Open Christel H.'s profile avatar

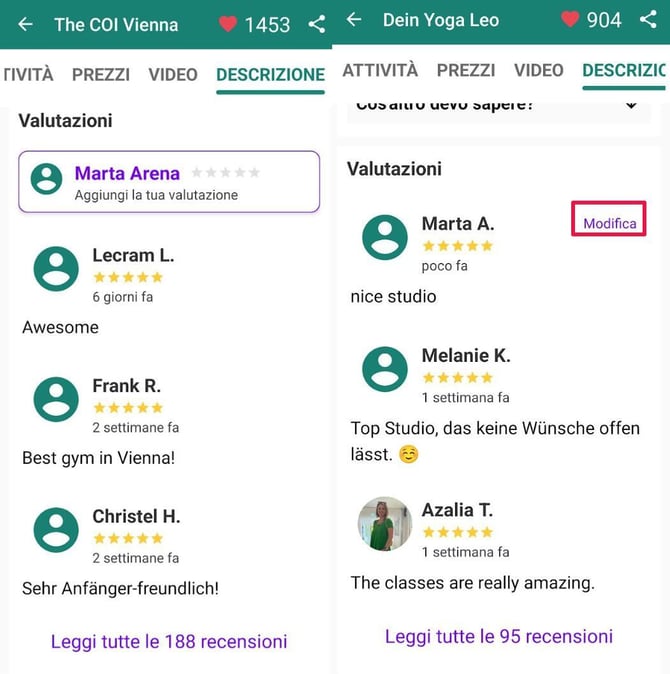pyautogui.click(x=56, y=530)
